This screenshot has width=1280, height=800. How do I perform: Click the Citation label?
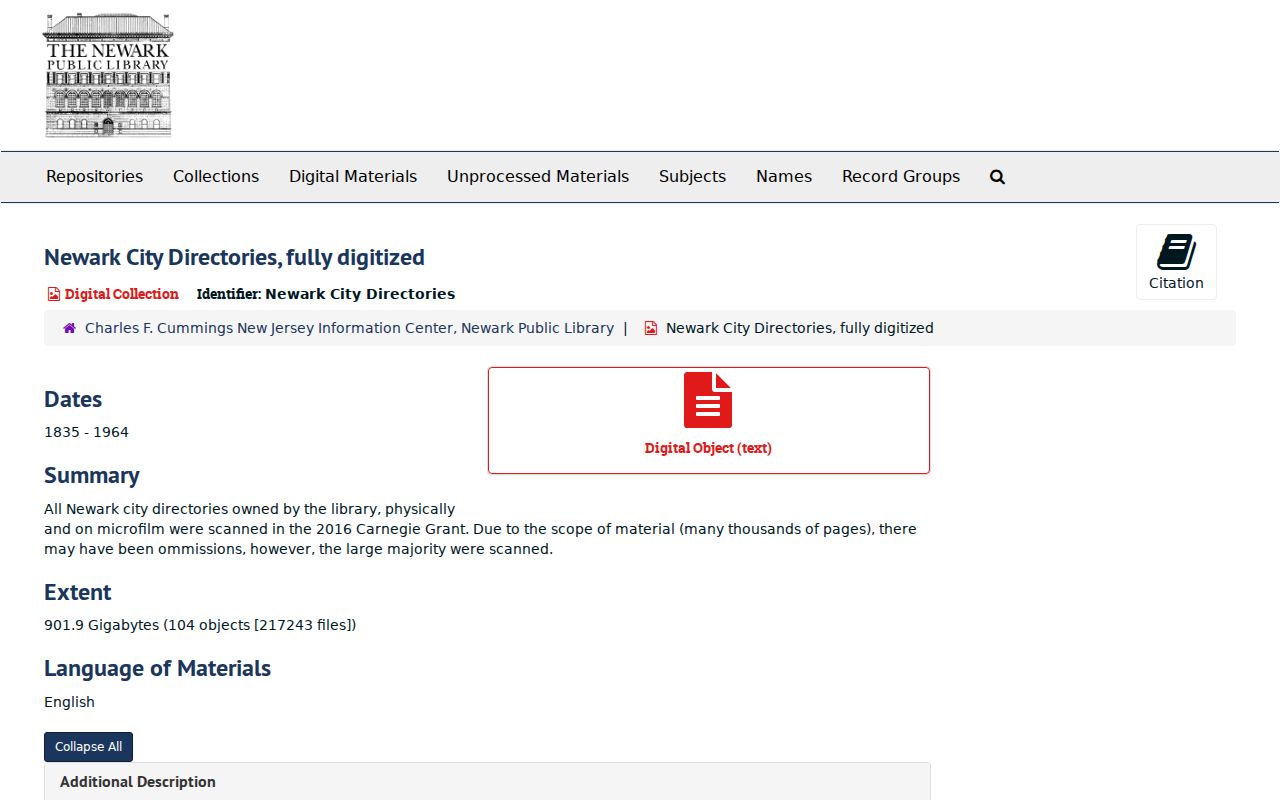coord(1176,283)
